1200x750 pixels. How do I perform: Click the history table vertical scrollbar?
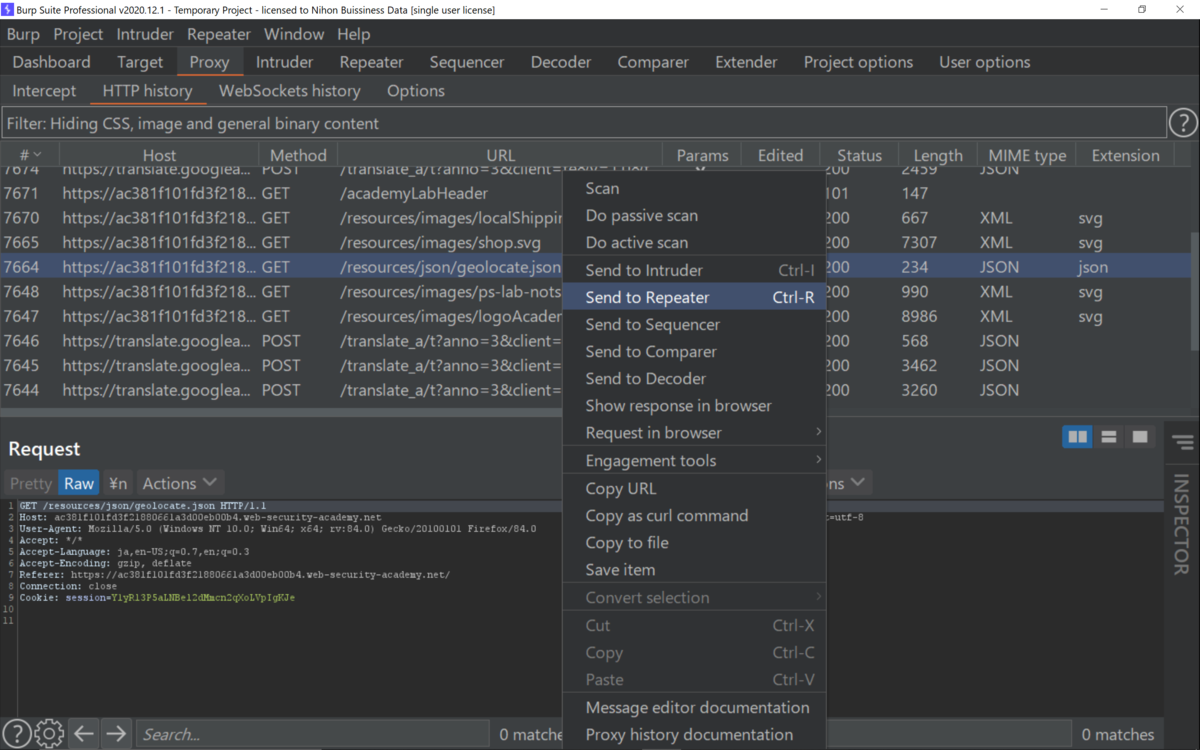pos(1194,290)
